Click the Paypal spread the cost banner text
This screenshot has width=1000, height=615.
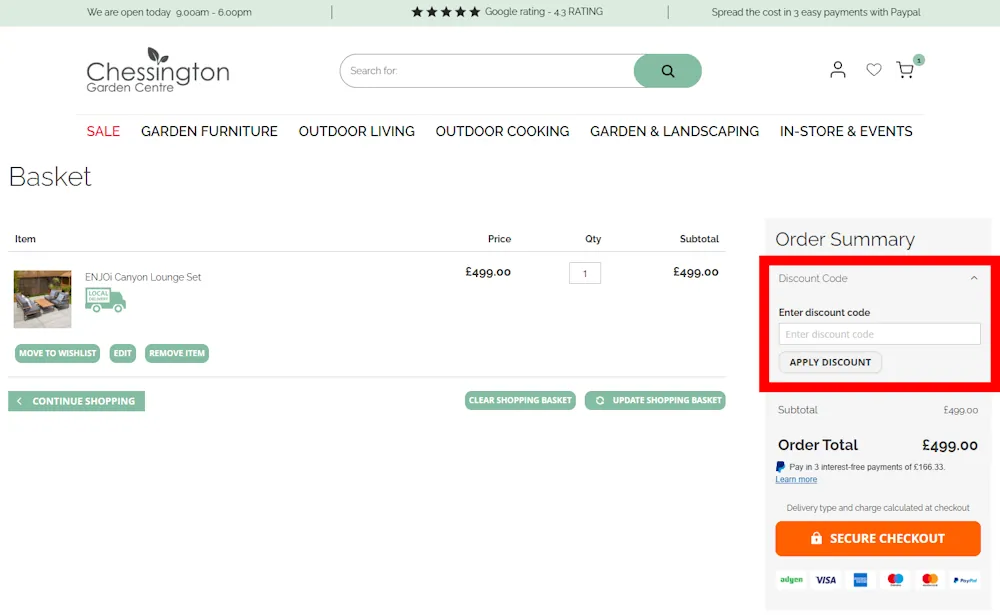[816, 12]
